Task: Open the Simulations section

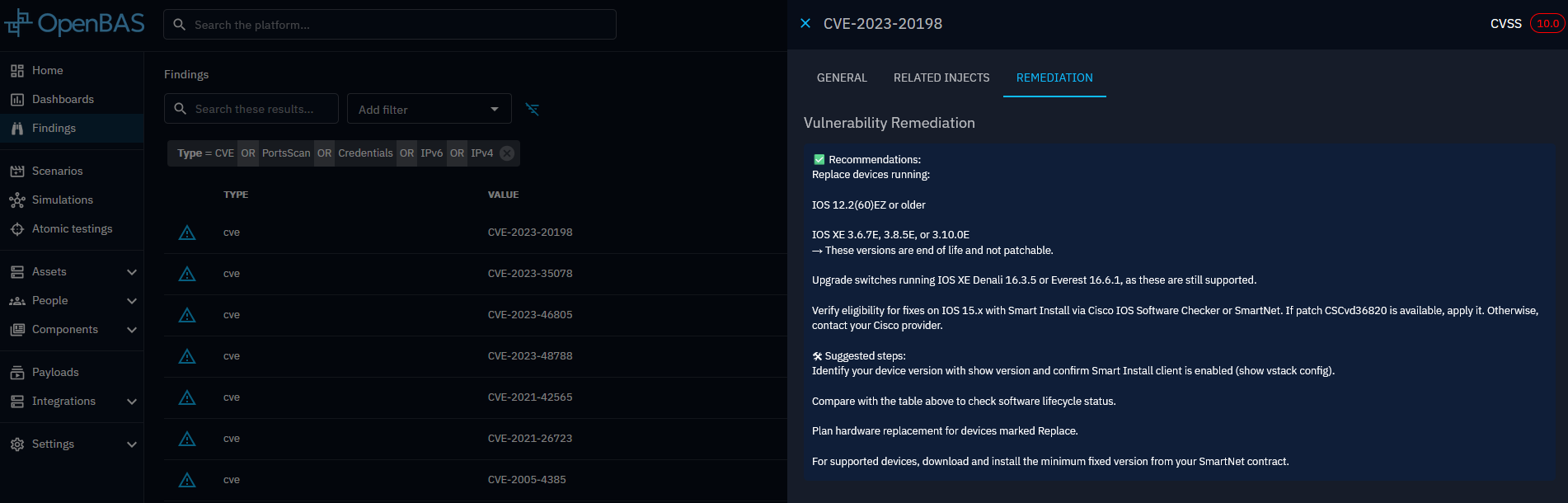Action: tap(62, 200)
